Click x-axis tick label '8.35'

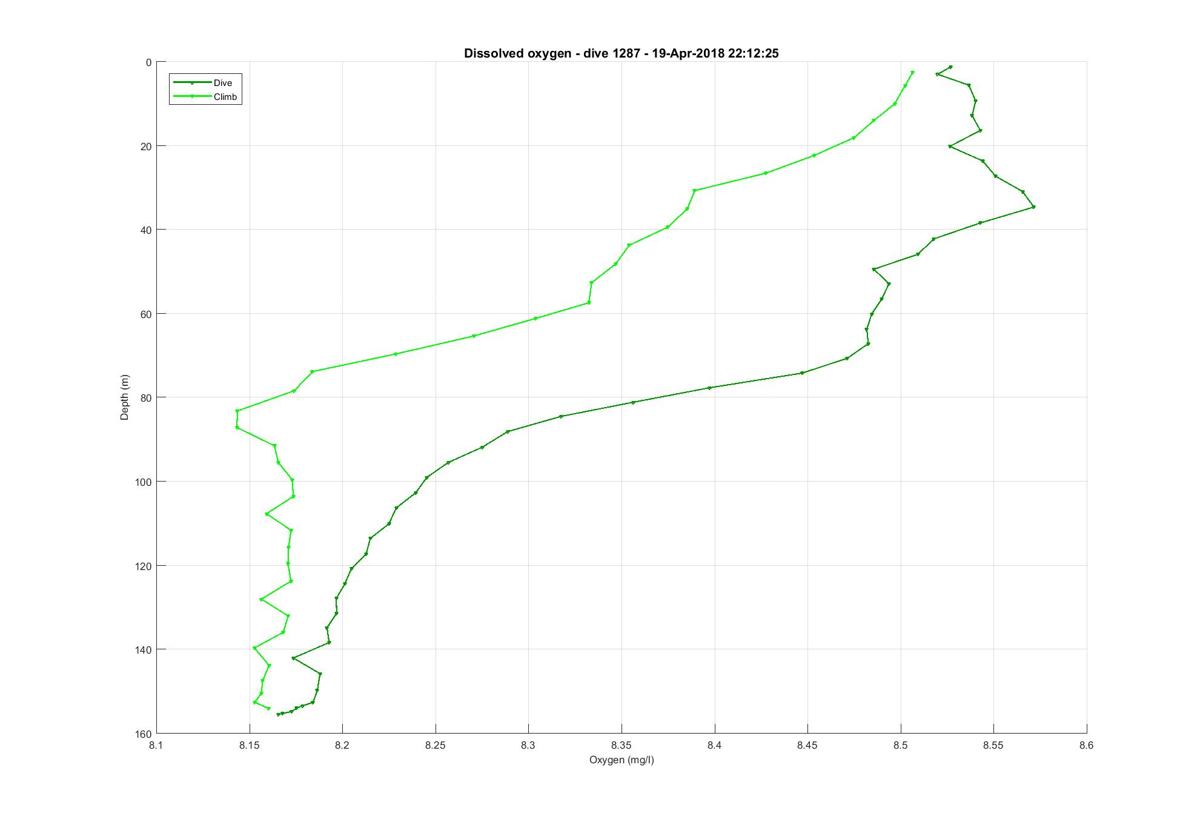pyautogui.click(x=621, y=745)
